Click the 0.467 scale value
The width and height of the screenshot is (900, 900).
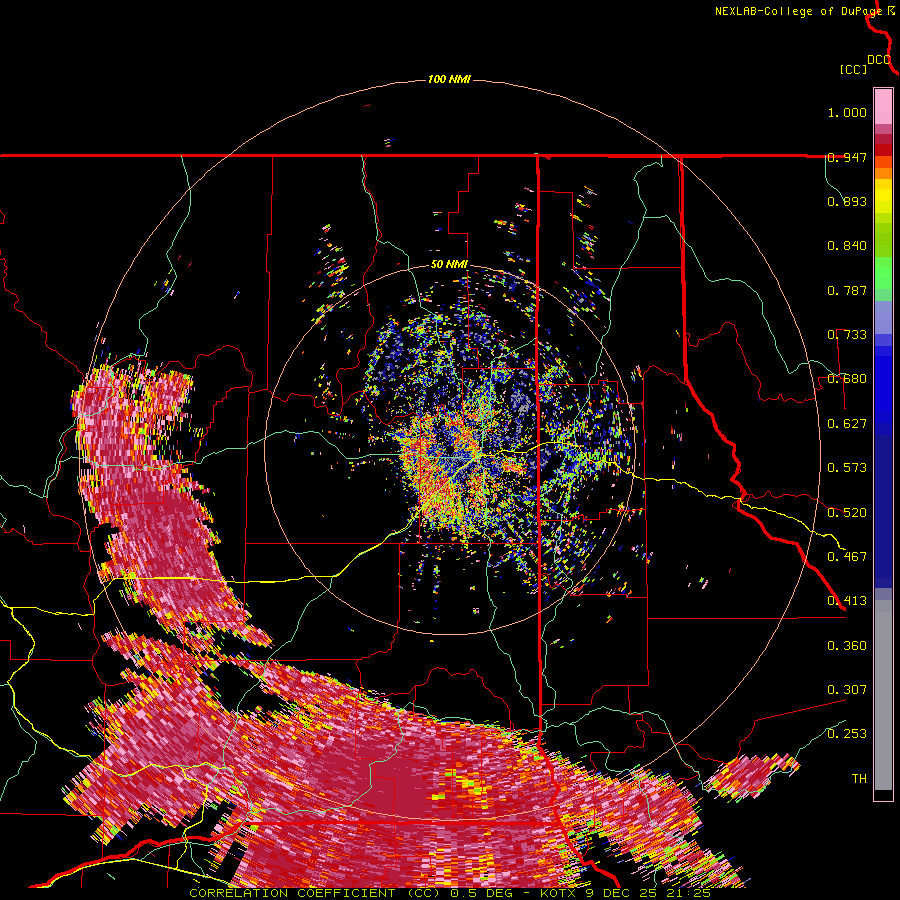(847, 557)
